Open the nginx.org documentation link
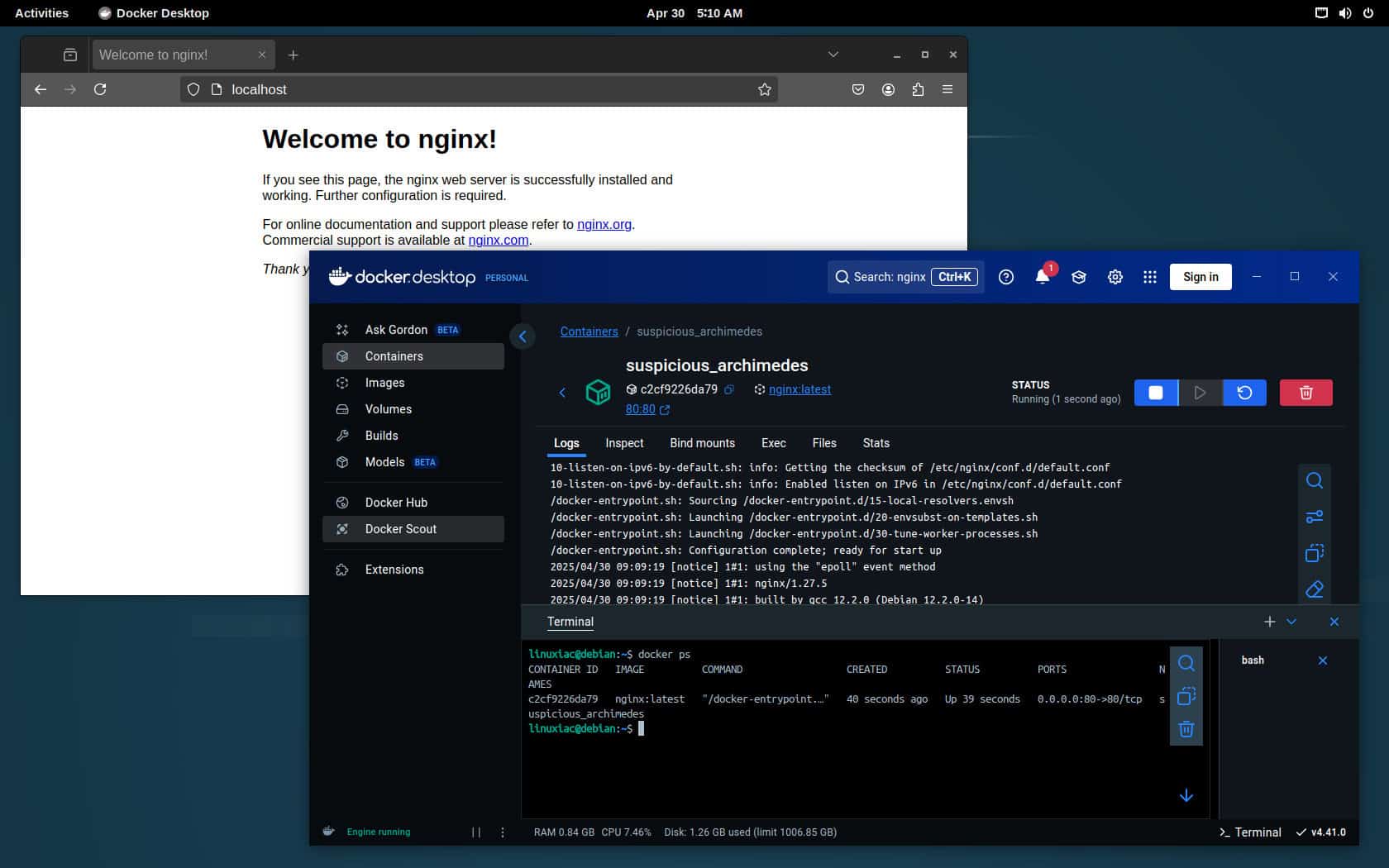This screenshot has width=1389, height=868. click(x=604, y=224)
